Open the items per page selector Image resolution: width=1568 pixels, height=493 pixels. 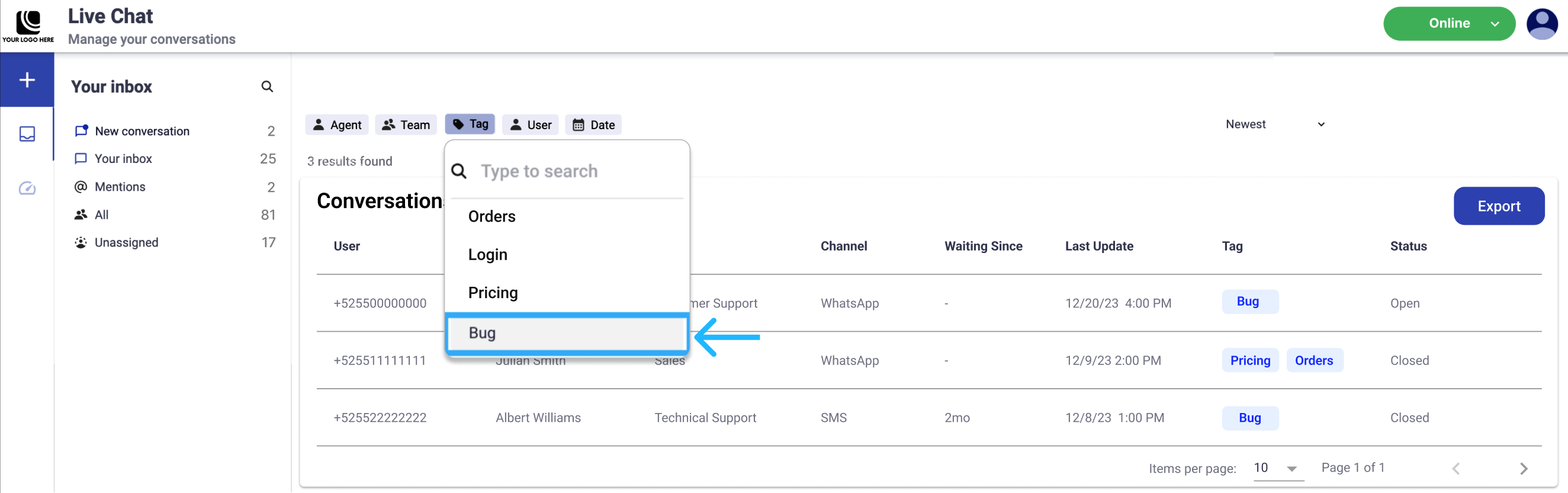pos(1278,469)
